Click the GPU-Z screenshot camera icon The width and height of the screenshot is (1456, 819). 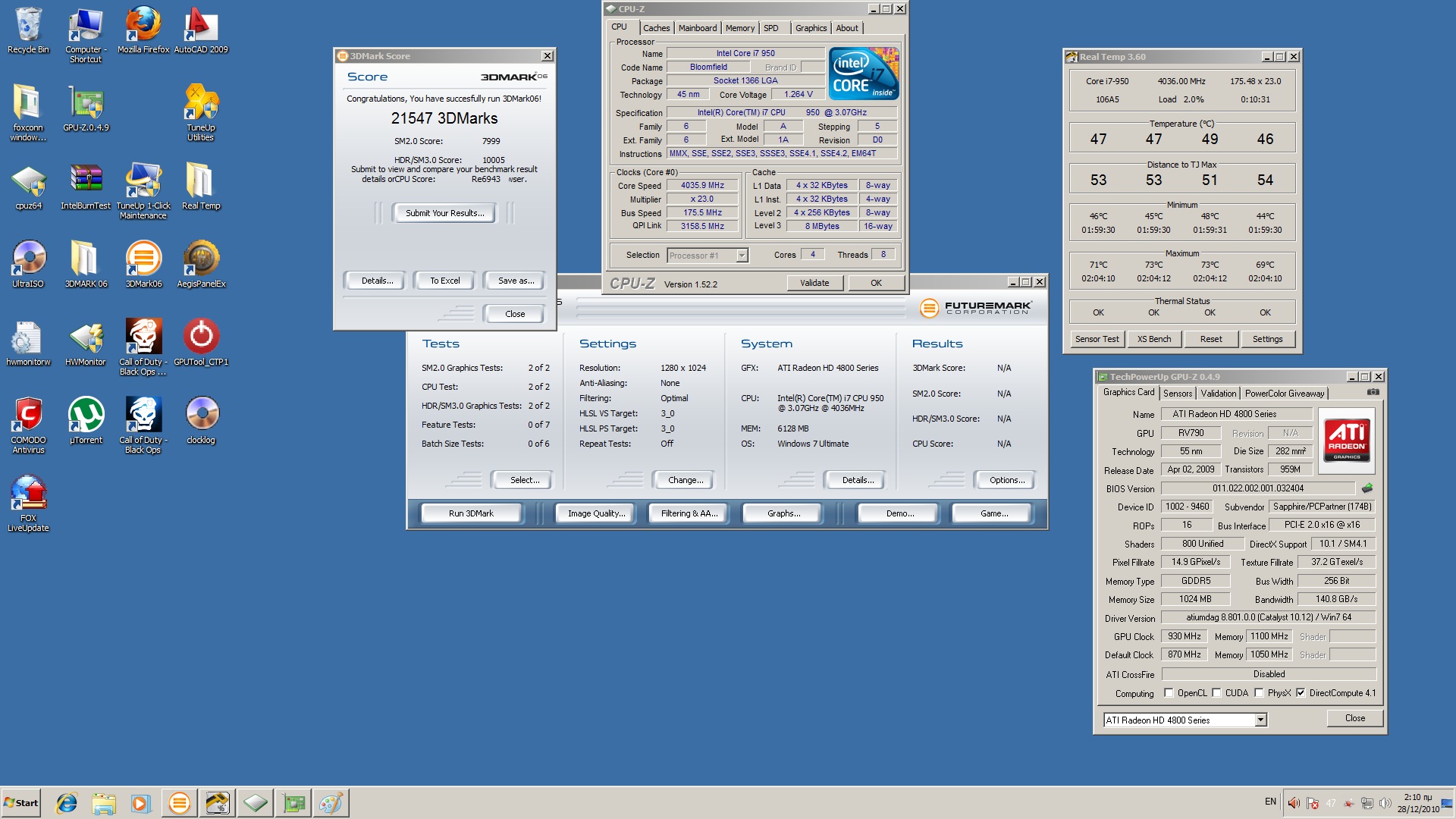pos(1373,392)
